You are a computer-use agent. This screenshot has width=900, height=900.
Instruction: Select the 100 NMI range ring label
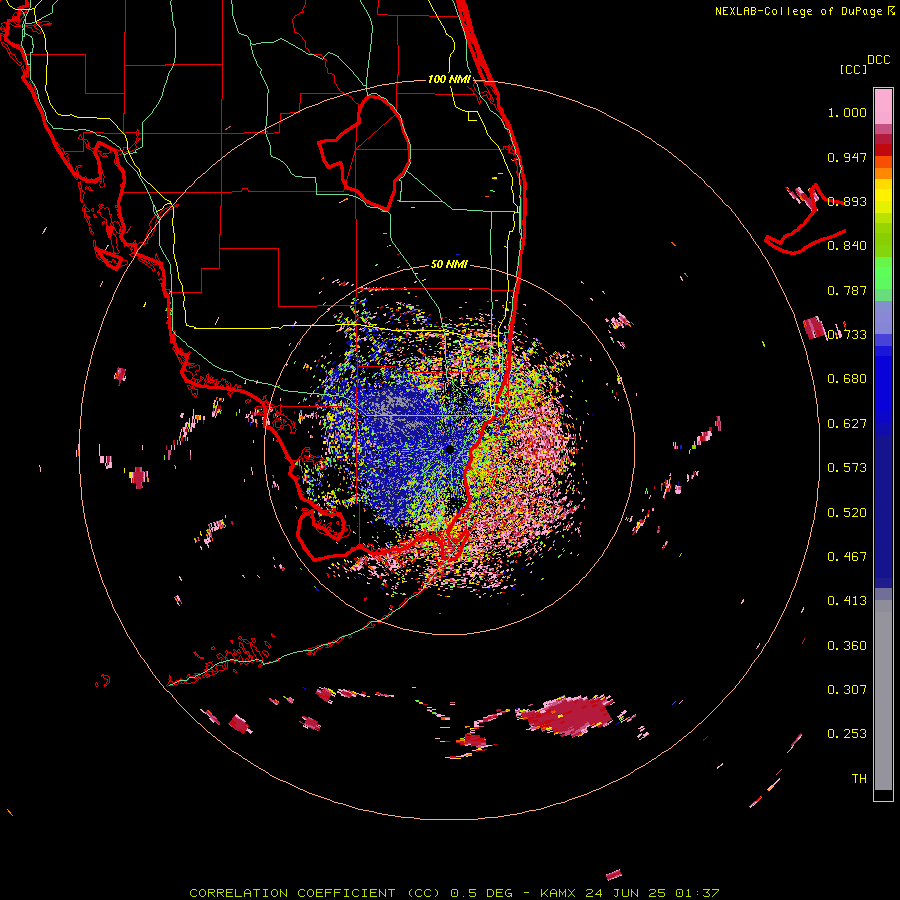(449, 79)
